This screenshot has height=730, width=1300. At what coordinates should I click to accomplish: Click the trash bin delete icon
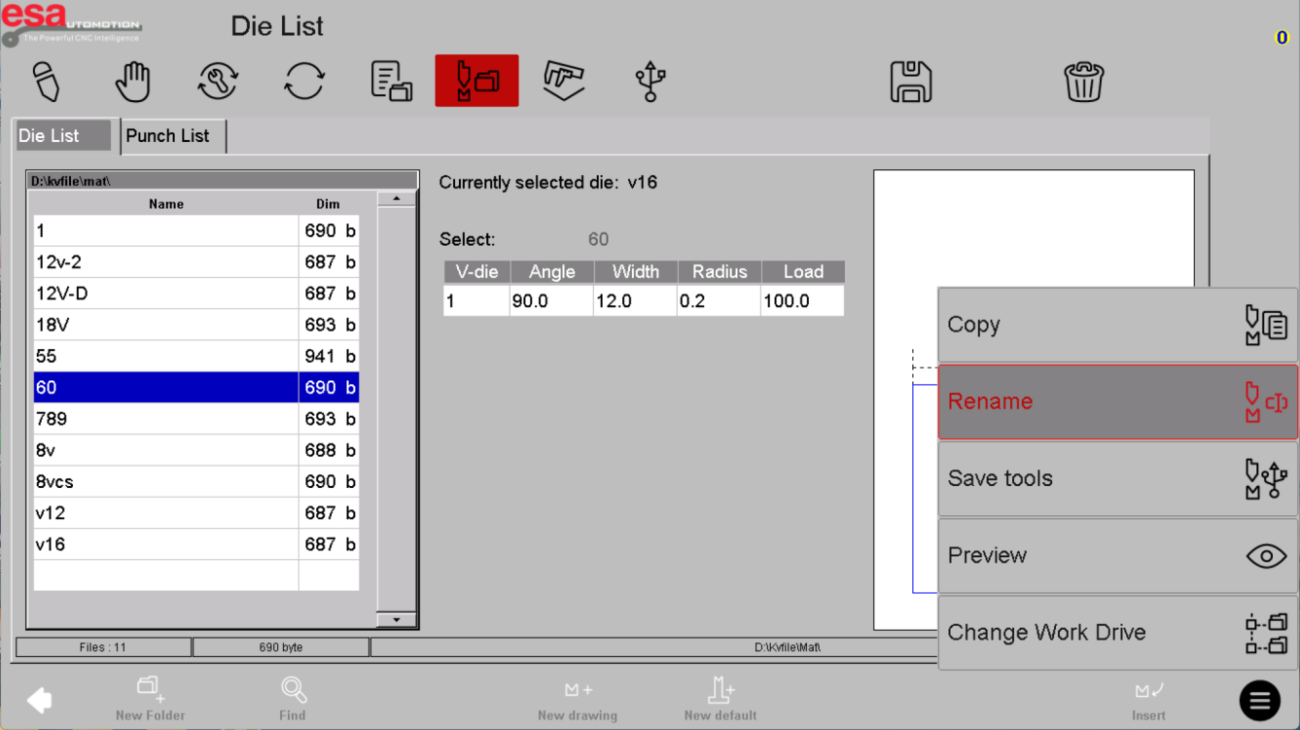click(1083, 82)
